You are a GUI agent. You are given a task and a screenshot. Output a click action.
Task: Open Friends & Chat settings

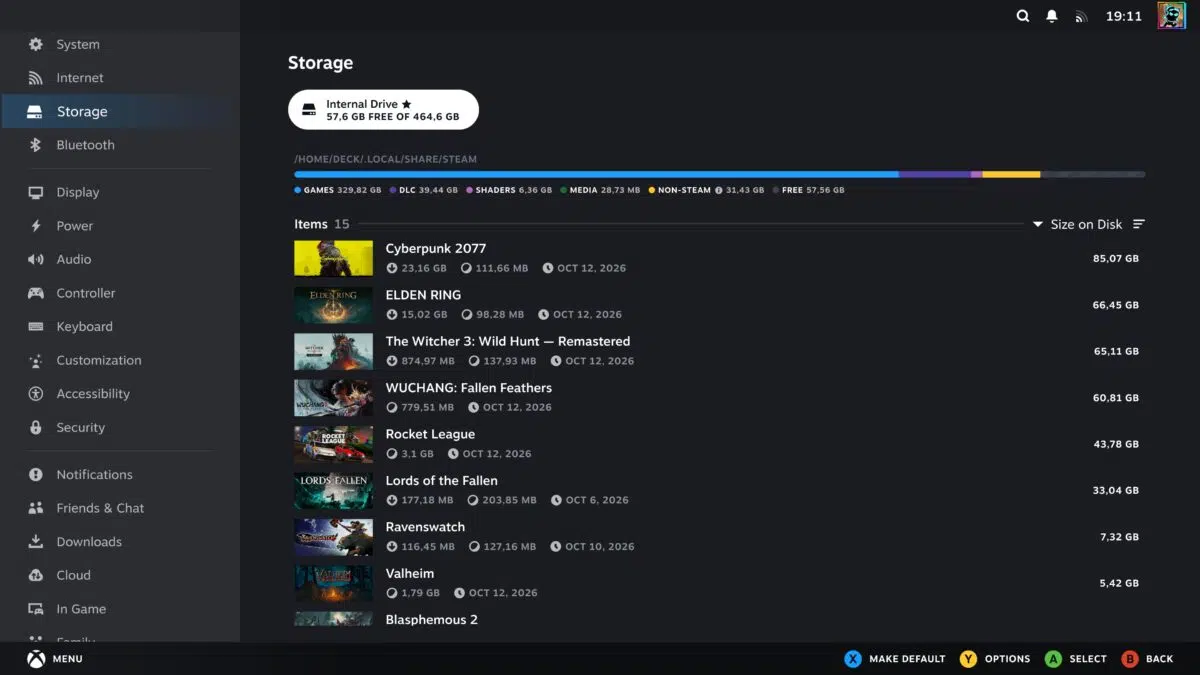coord(120,508)
